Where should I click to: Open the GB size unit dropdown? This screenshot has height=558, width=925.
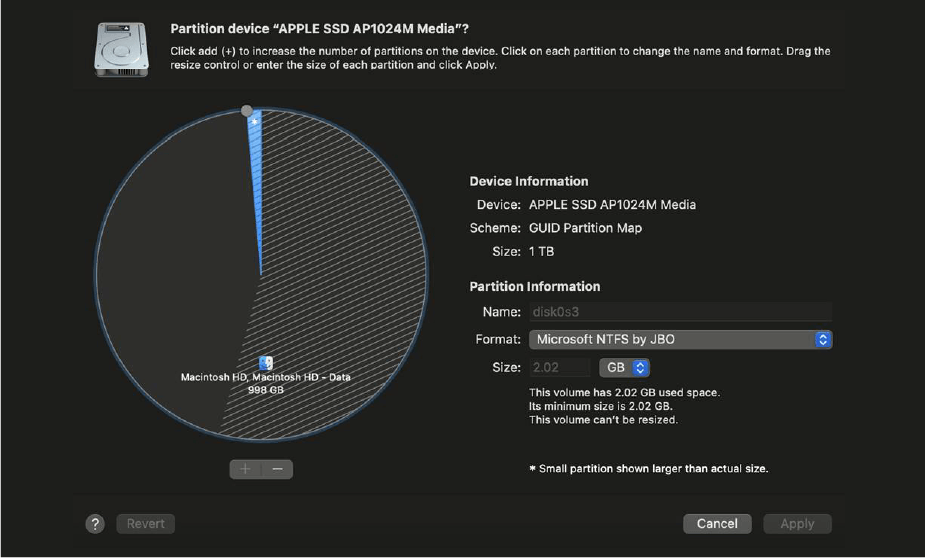click(625, 368)
